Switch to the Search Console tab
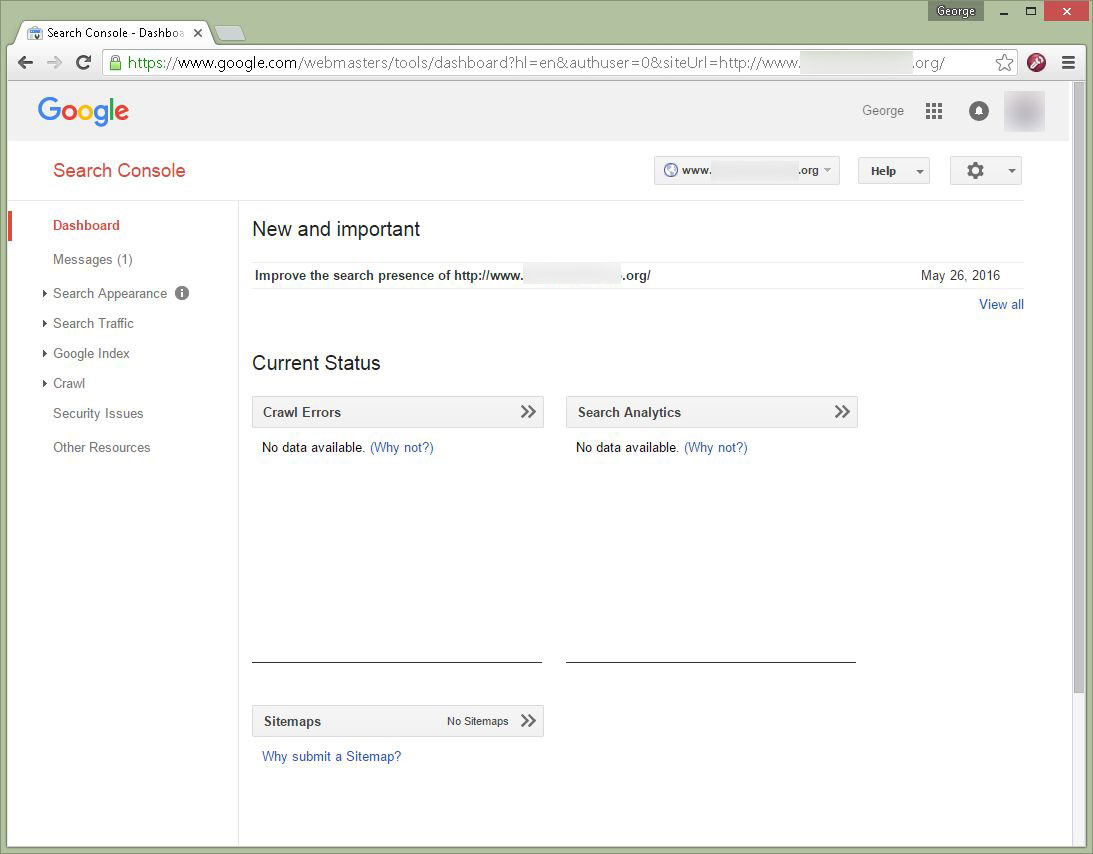This screenshot has width=1093, height=854. 113,33
